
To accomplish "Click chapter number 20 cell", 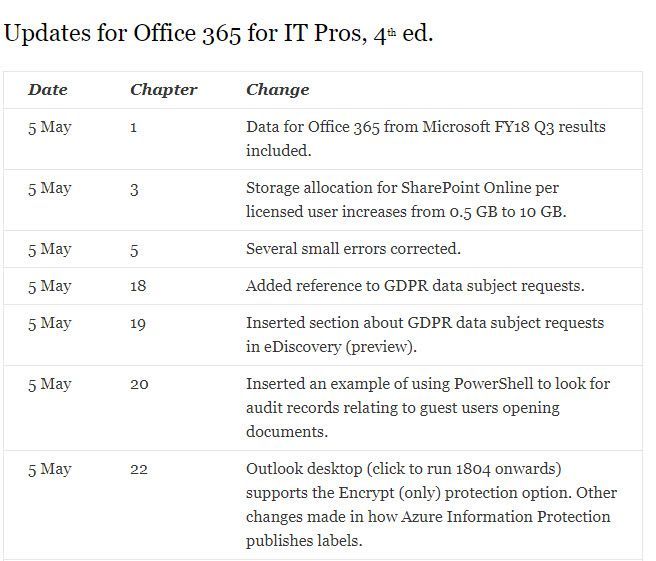I will tap(139, 385).
